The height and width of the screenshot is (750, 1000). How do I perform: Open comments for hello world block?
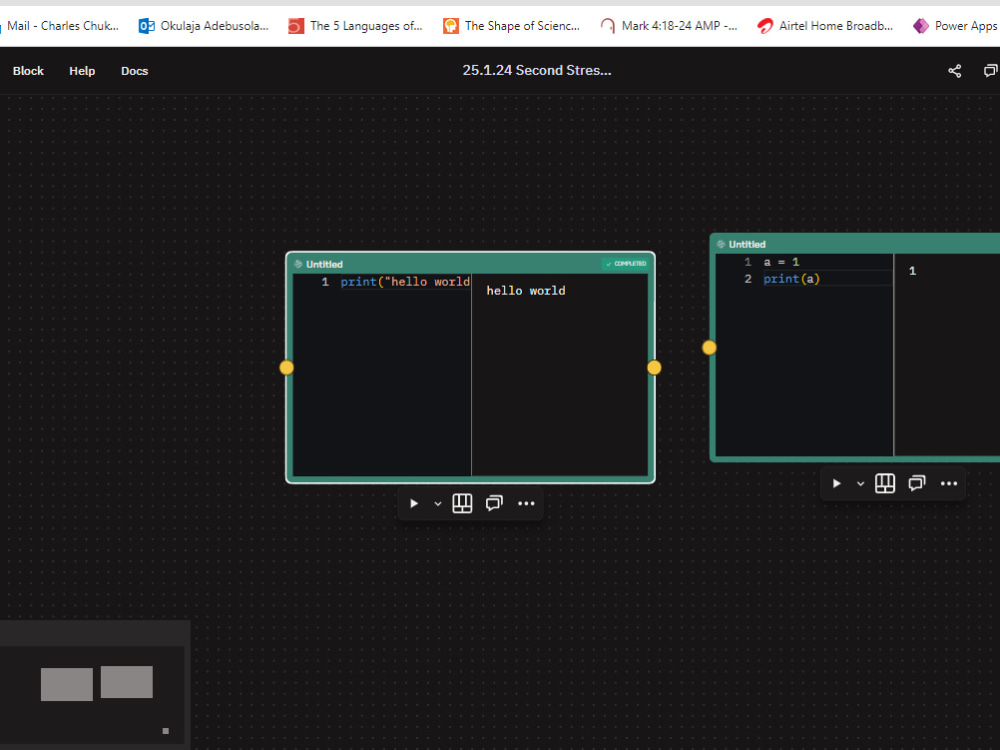(x=494, y=504)
